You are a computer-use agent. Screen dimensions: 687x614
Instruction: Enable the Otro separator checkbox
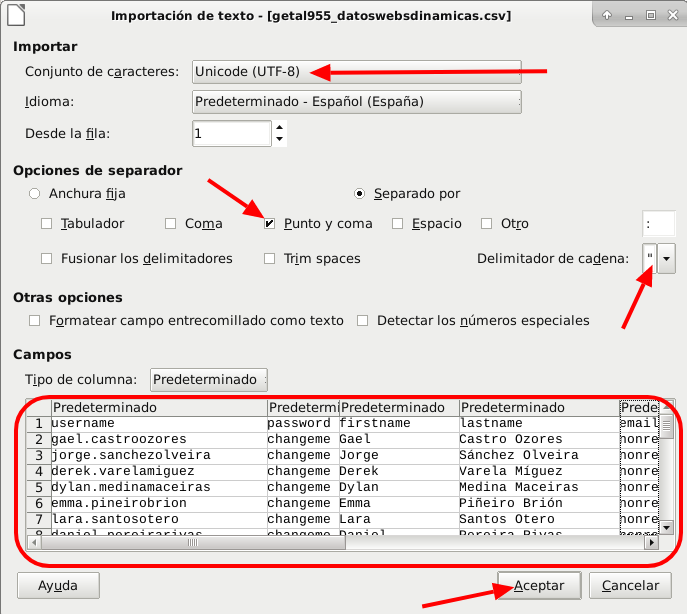(x=486, y=224)
